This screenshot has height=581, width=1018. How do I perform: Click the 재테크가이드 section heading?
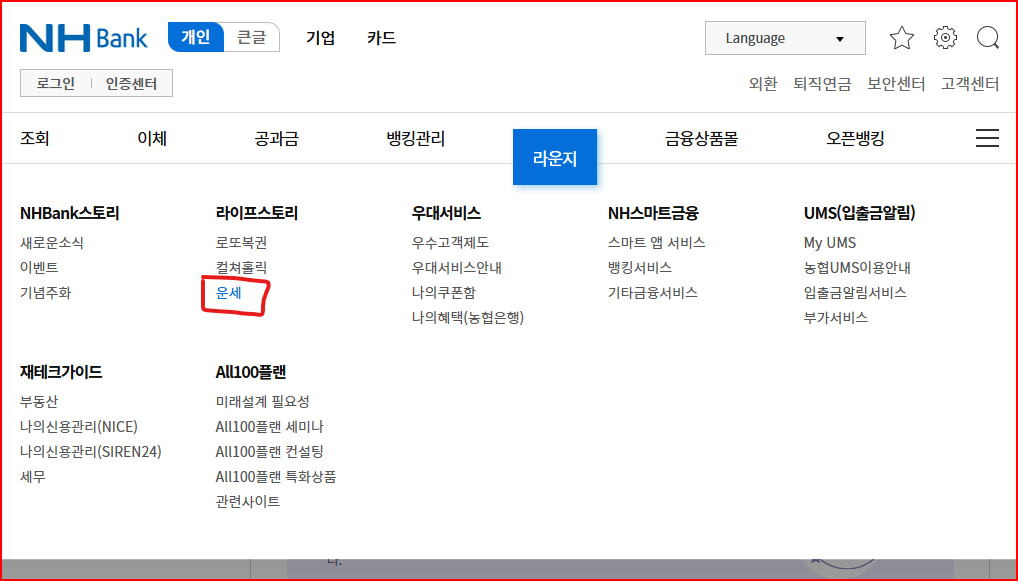[x=61, y=372]
